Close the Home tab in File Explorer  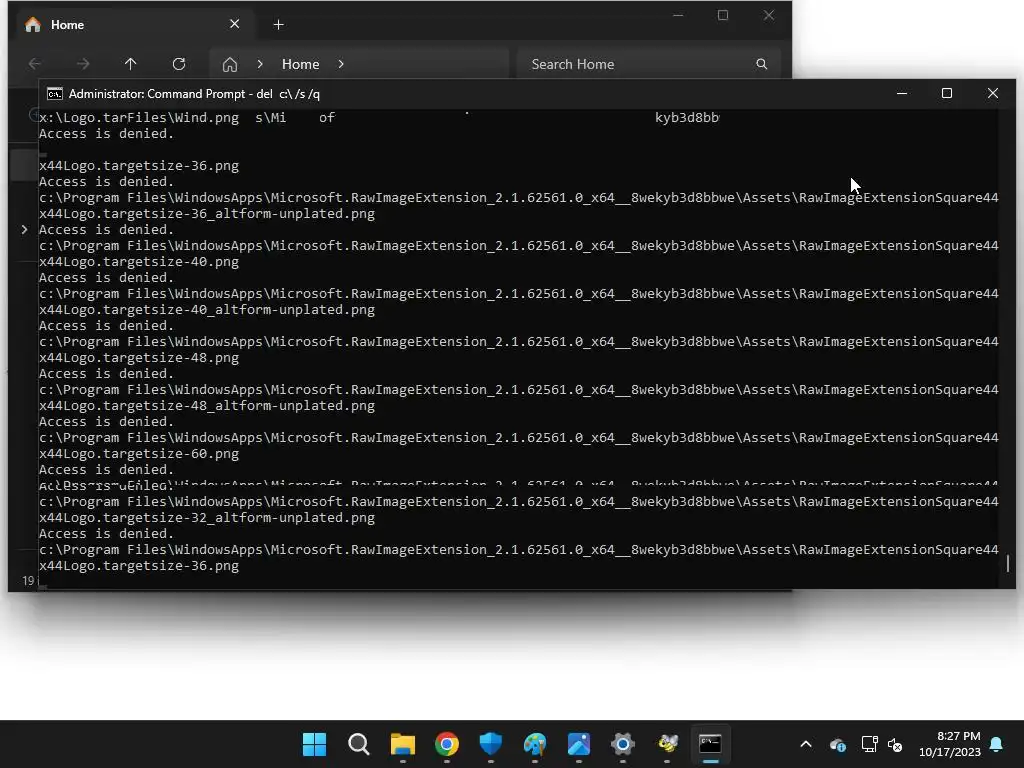coord(234,24)
